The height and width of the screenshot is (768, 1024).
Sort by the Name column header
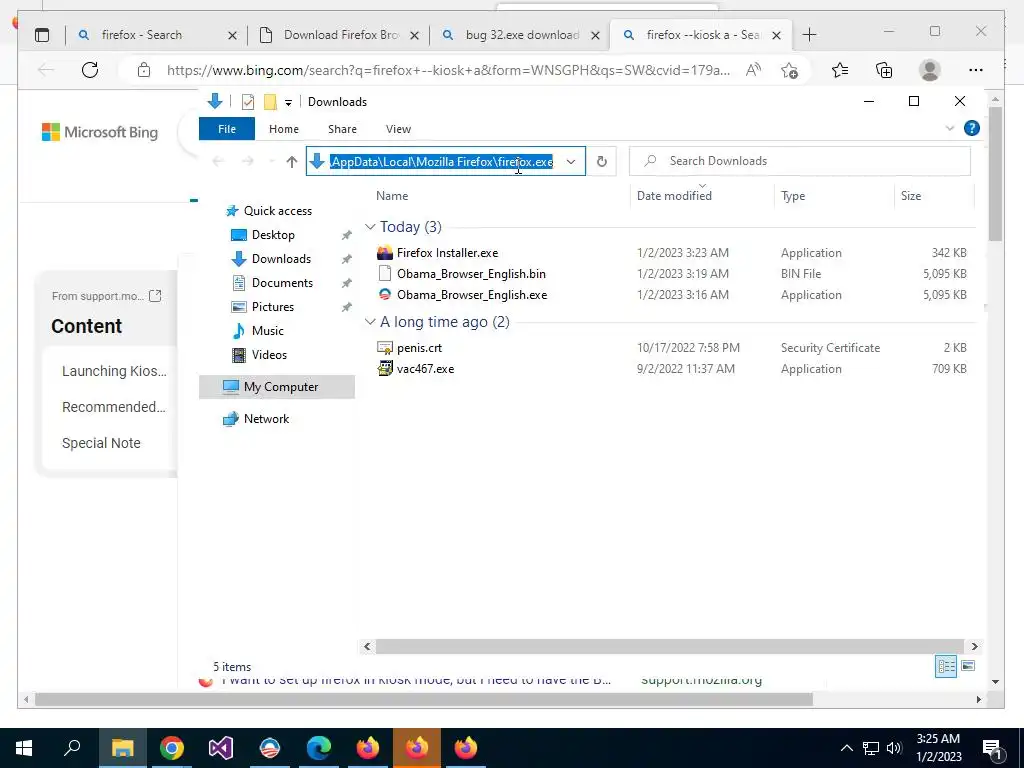coord(392,196)
